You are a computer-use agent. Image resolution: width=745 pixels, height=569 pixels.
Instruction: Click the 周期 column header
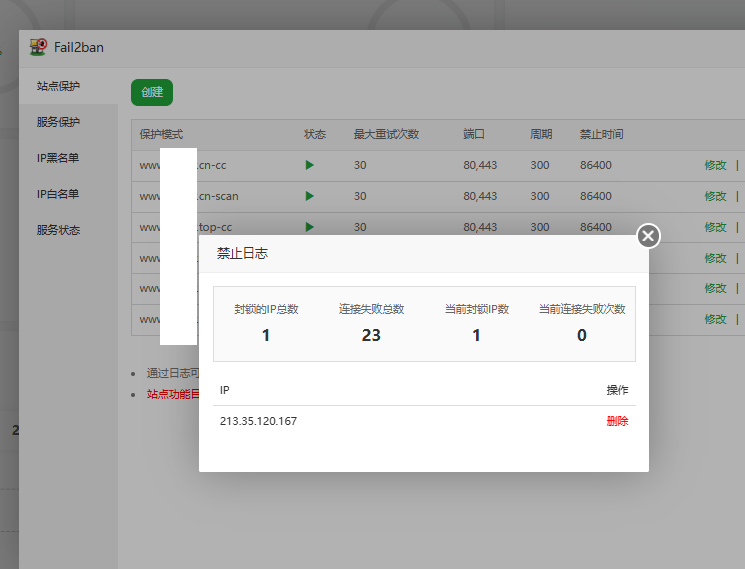click(x=541, y=134)
